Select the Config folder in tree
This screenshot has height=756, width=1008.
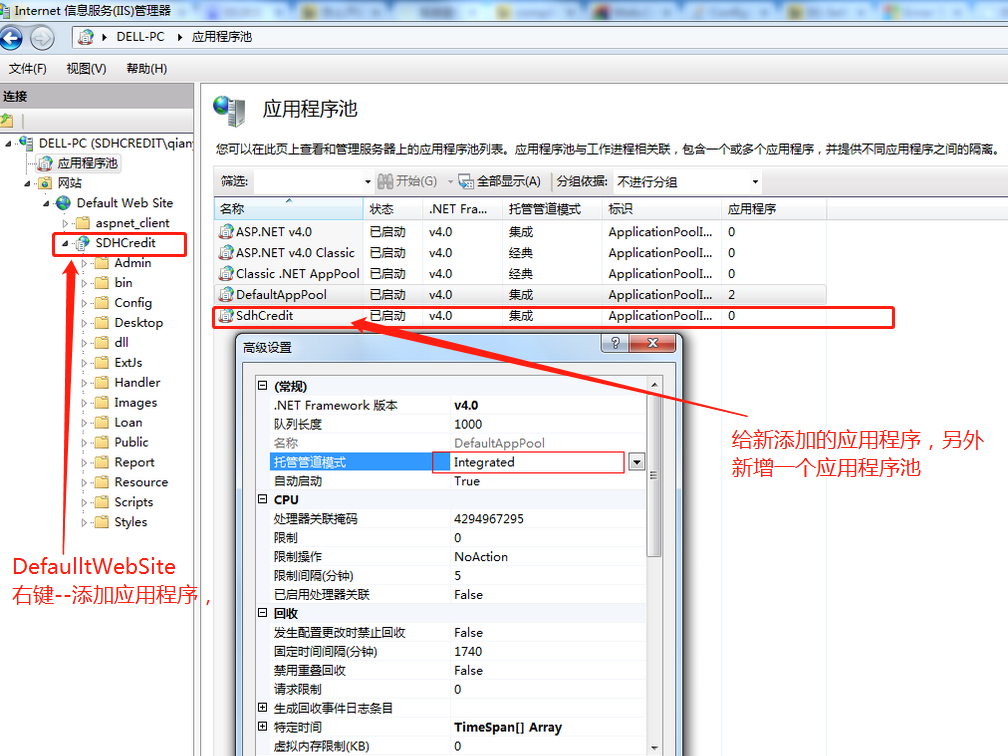(x=133, y=303)
